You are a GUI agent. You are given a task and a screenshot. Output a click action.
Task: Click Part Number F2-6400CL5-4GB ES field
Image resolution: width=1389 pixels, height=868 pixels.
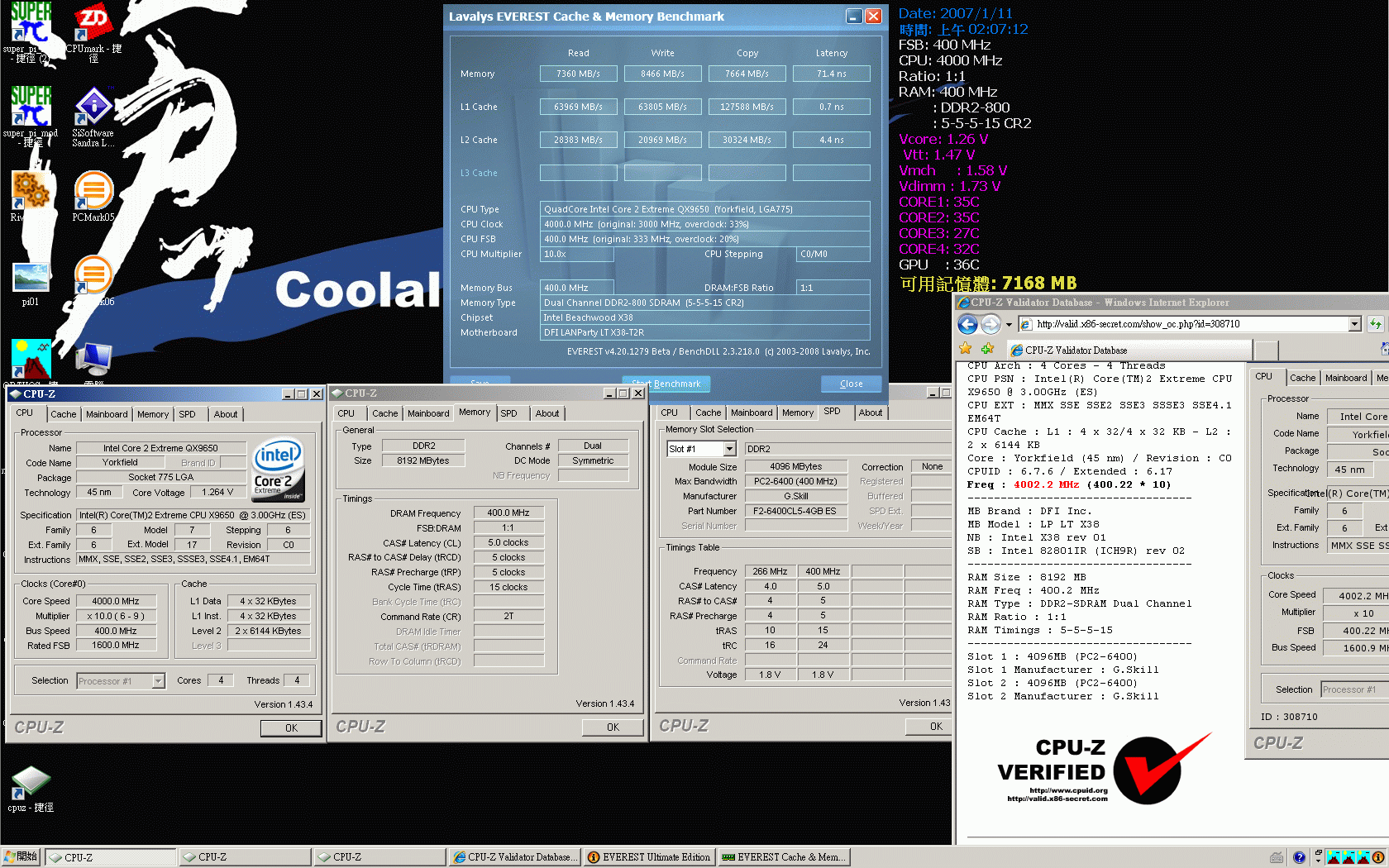[x=795, y=511]
